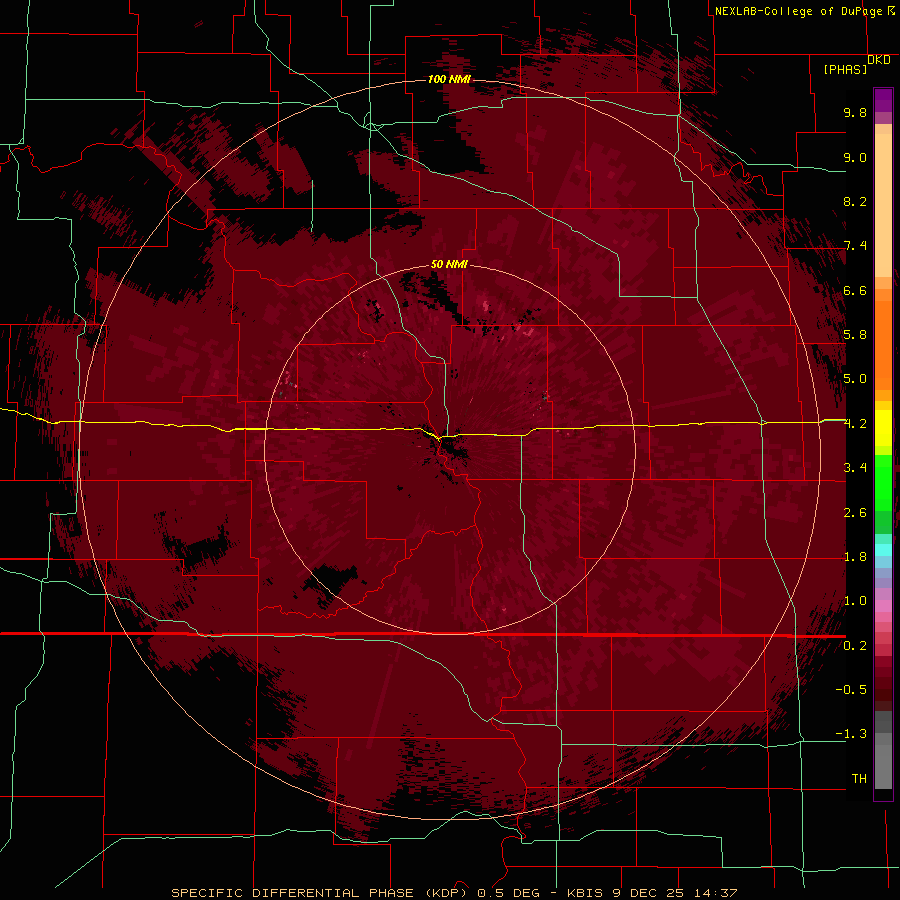Click the radar site center on the map
900x900 pixels.
(449, 449)
